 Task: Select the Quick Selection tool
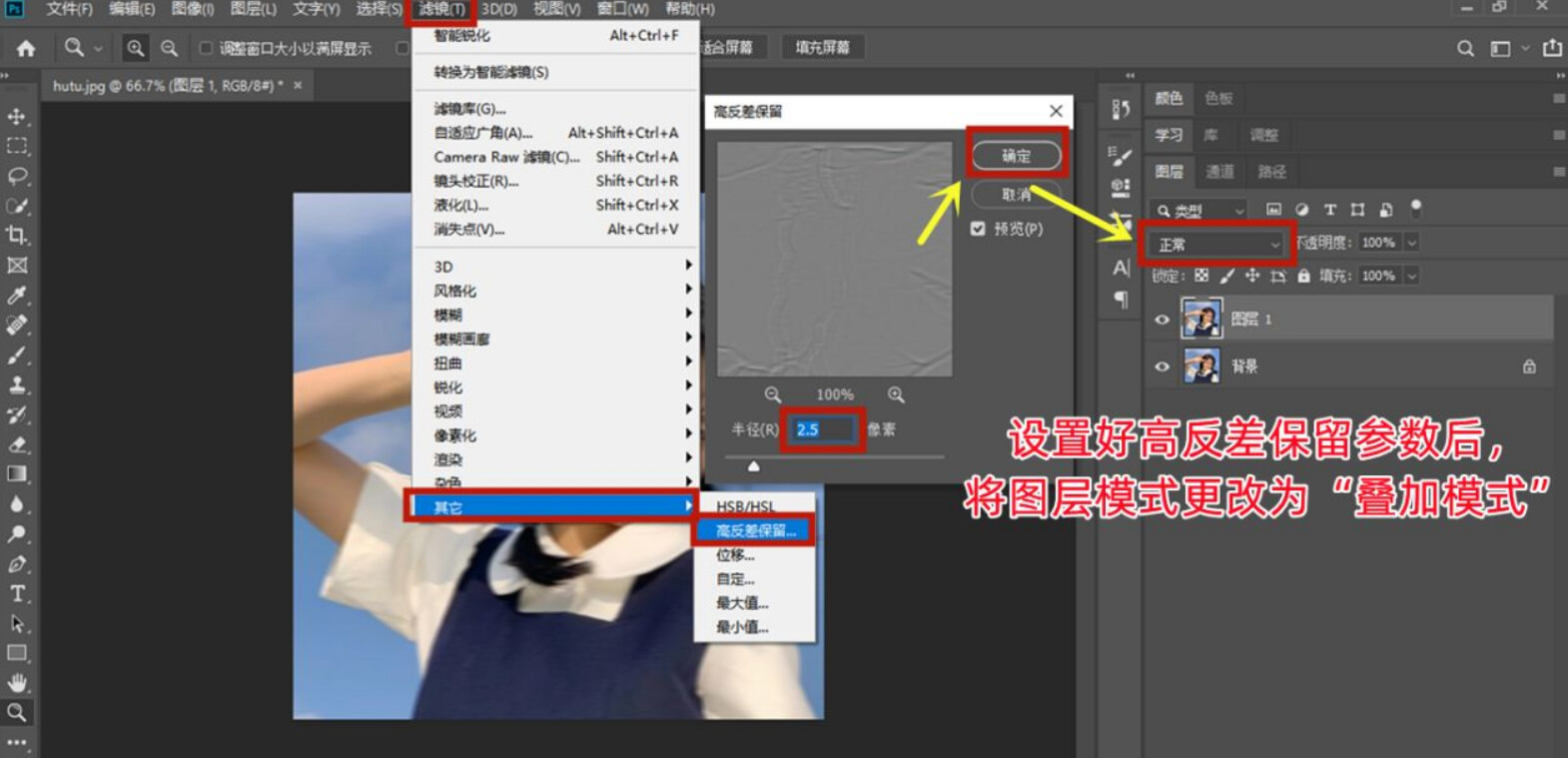17,206
